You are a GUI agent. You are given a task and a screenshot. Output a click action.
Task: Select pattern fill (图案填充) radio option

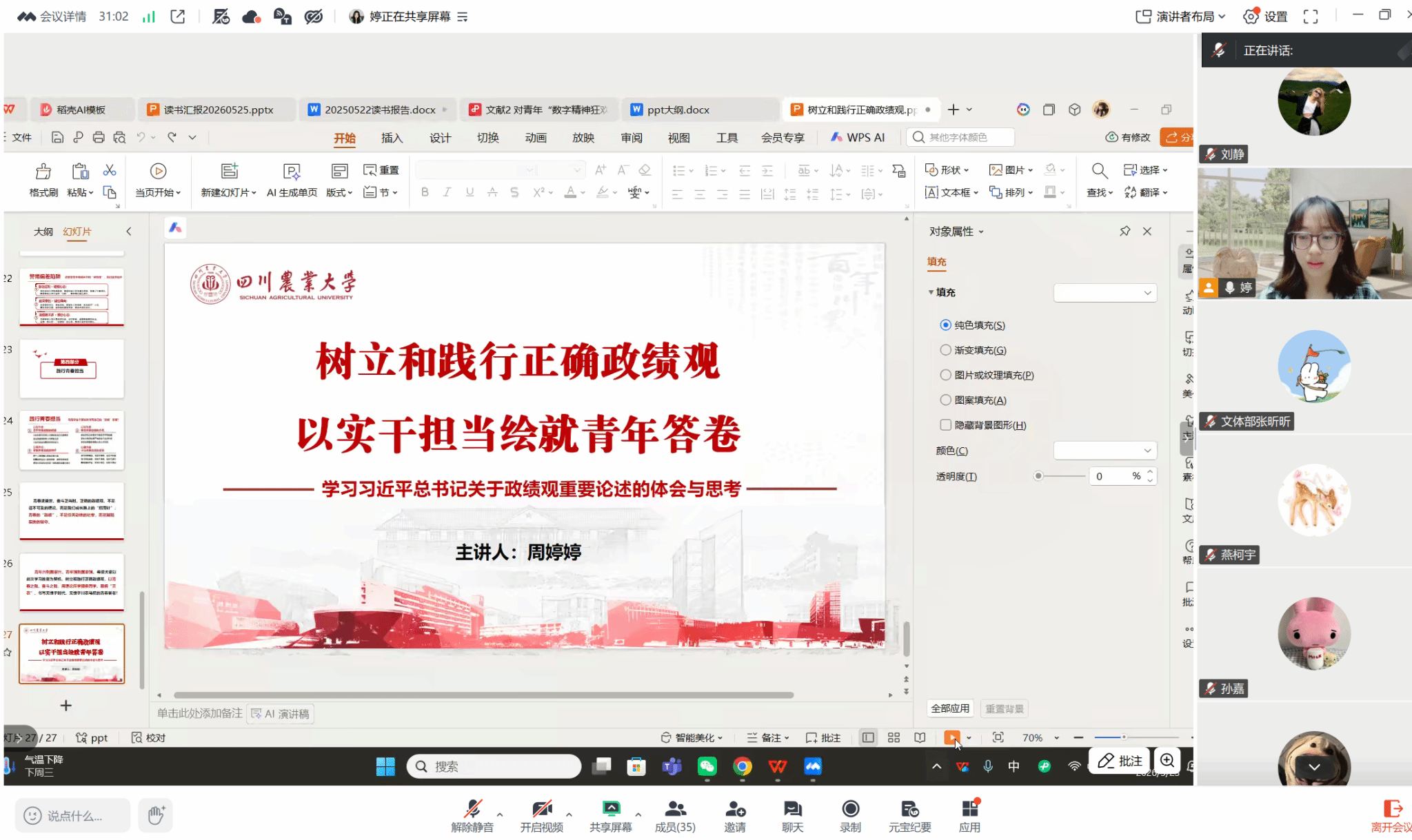945,400
